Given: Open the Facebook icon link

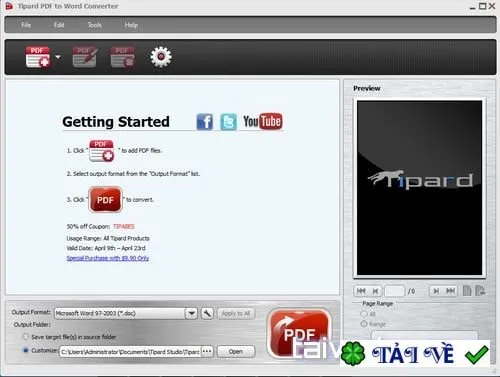Looking at the screenshot, I should click(x=205, y=122).
